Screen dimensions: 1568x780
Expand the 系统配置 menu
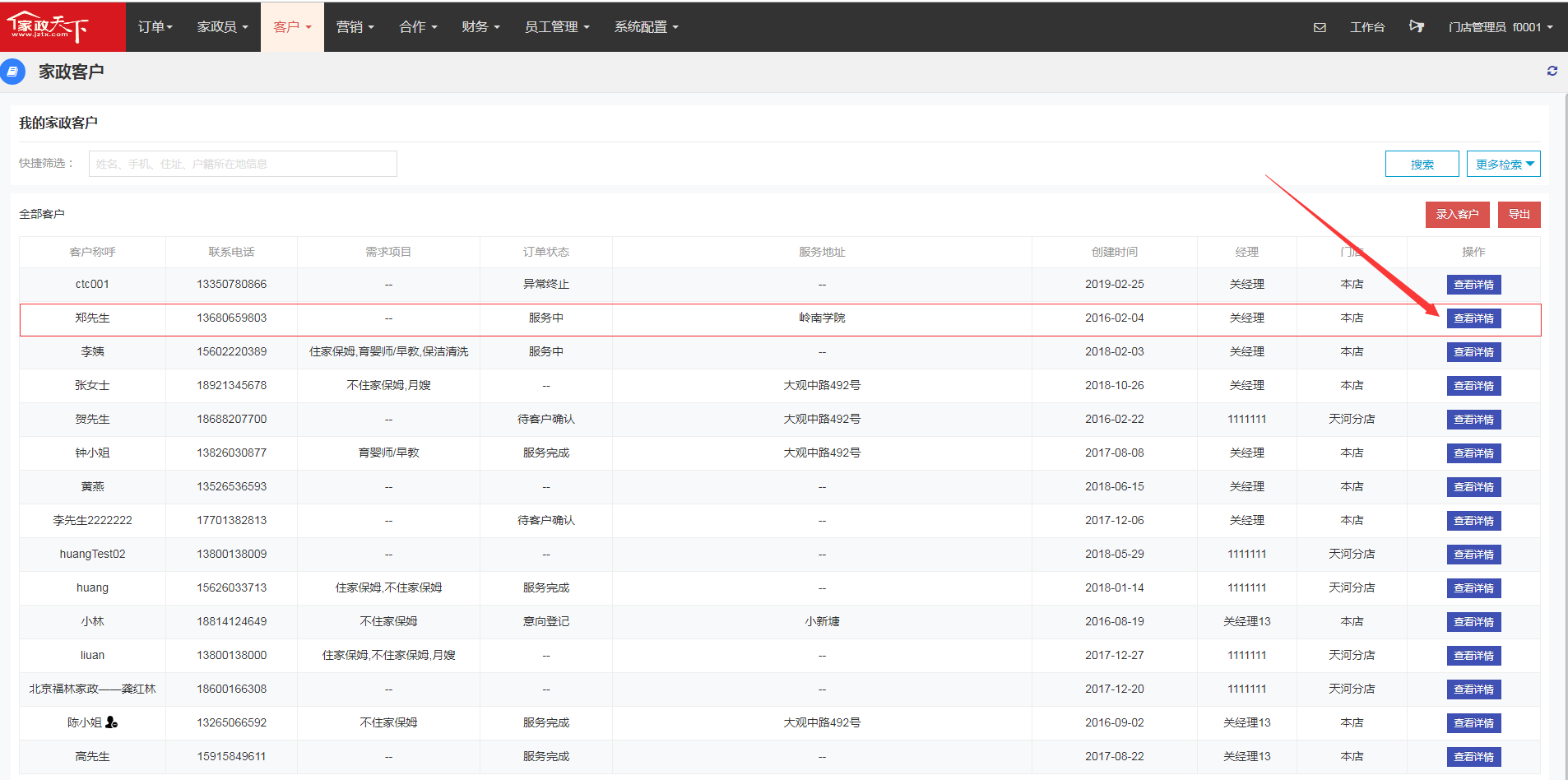(x=647, y=27)
